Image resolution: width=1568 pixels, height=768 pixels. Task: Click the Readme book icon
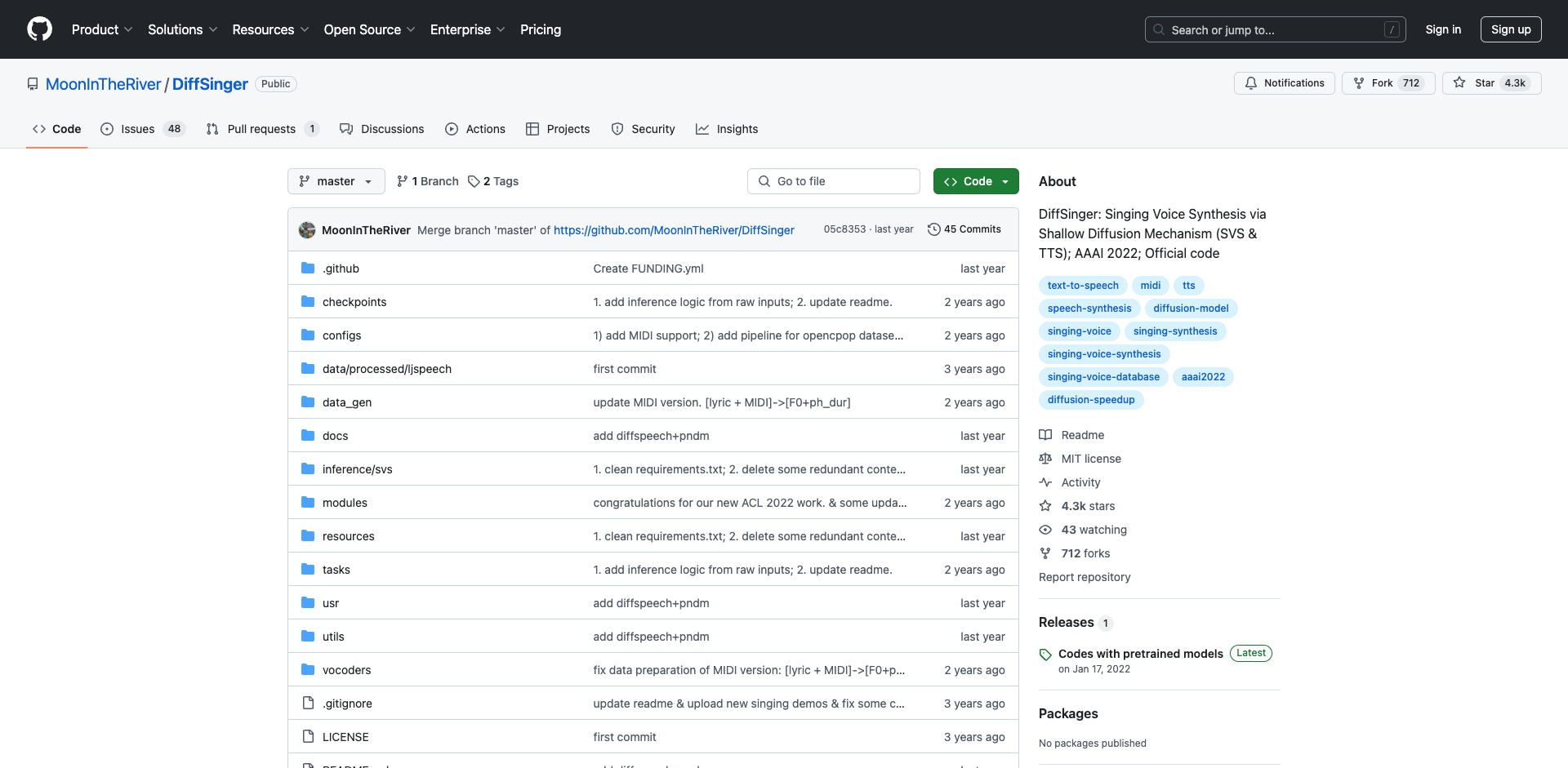[1045, 435]
